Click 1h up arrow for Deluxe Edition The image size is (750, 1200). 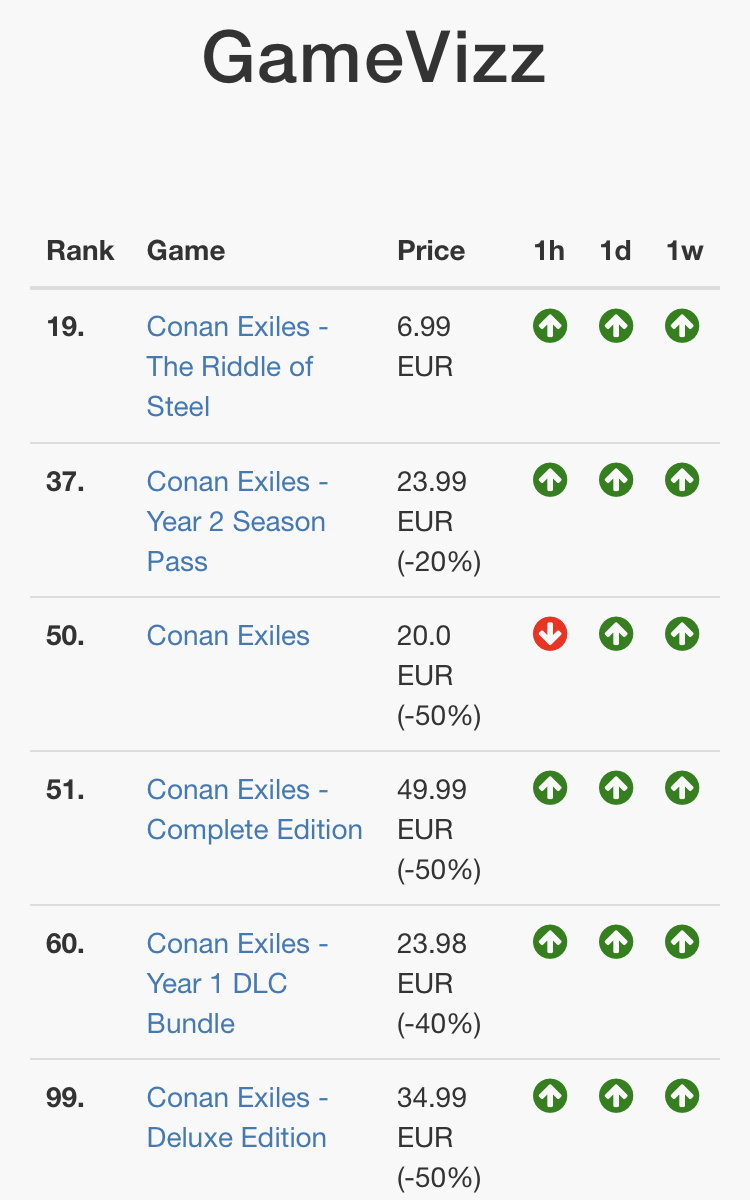[550, 1096]
